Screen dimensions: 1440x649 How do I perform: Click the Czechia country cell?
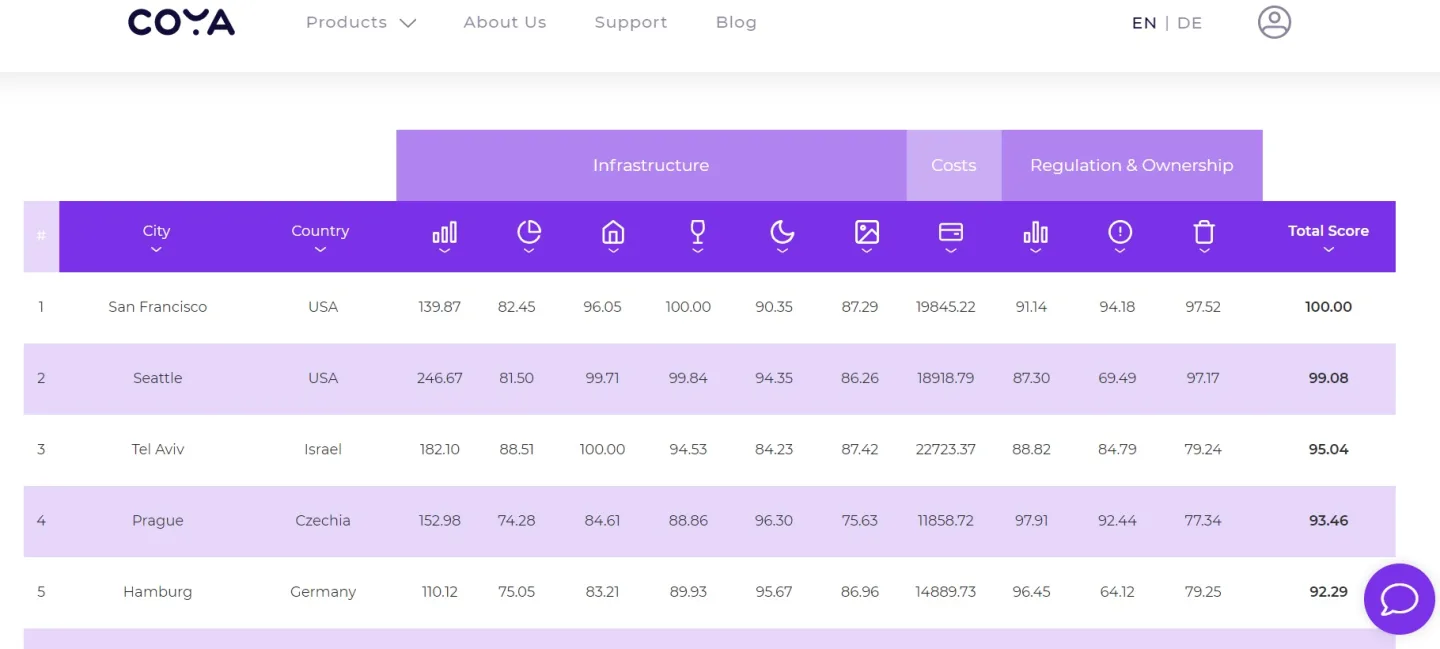[323, 520]
